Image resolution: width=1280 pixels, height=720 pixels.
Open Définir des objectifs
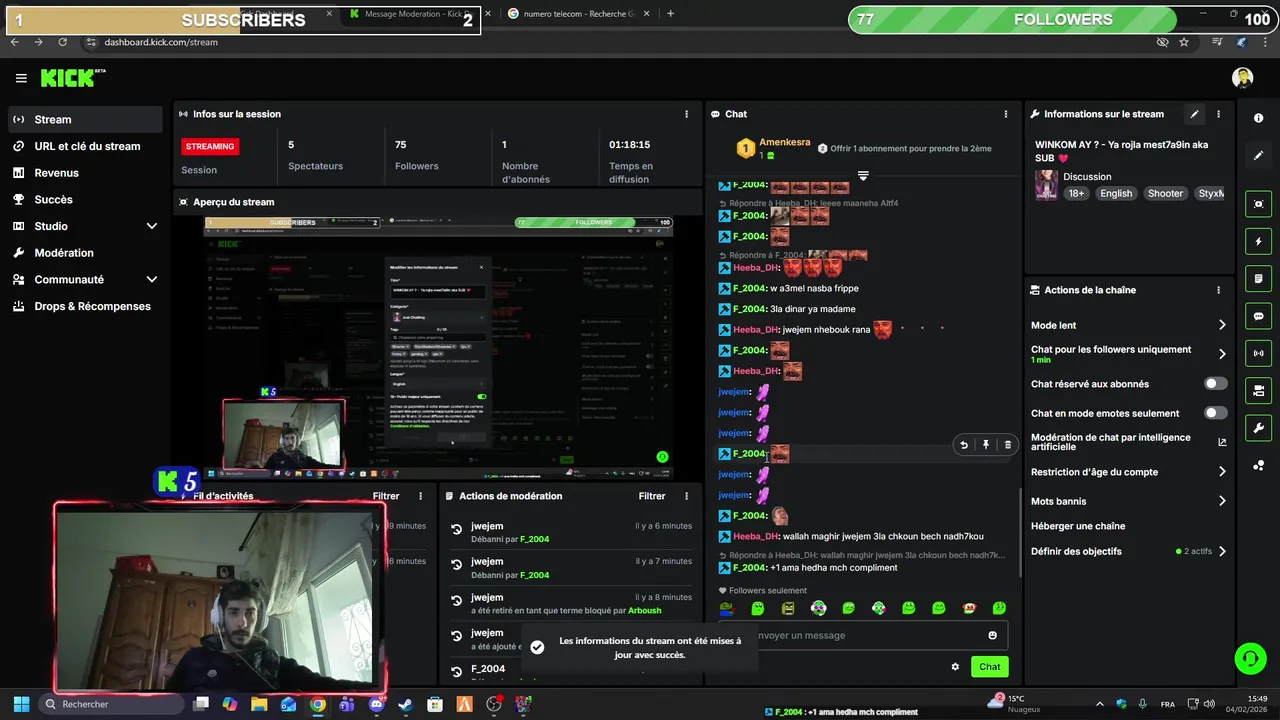tap(1129, 551)
